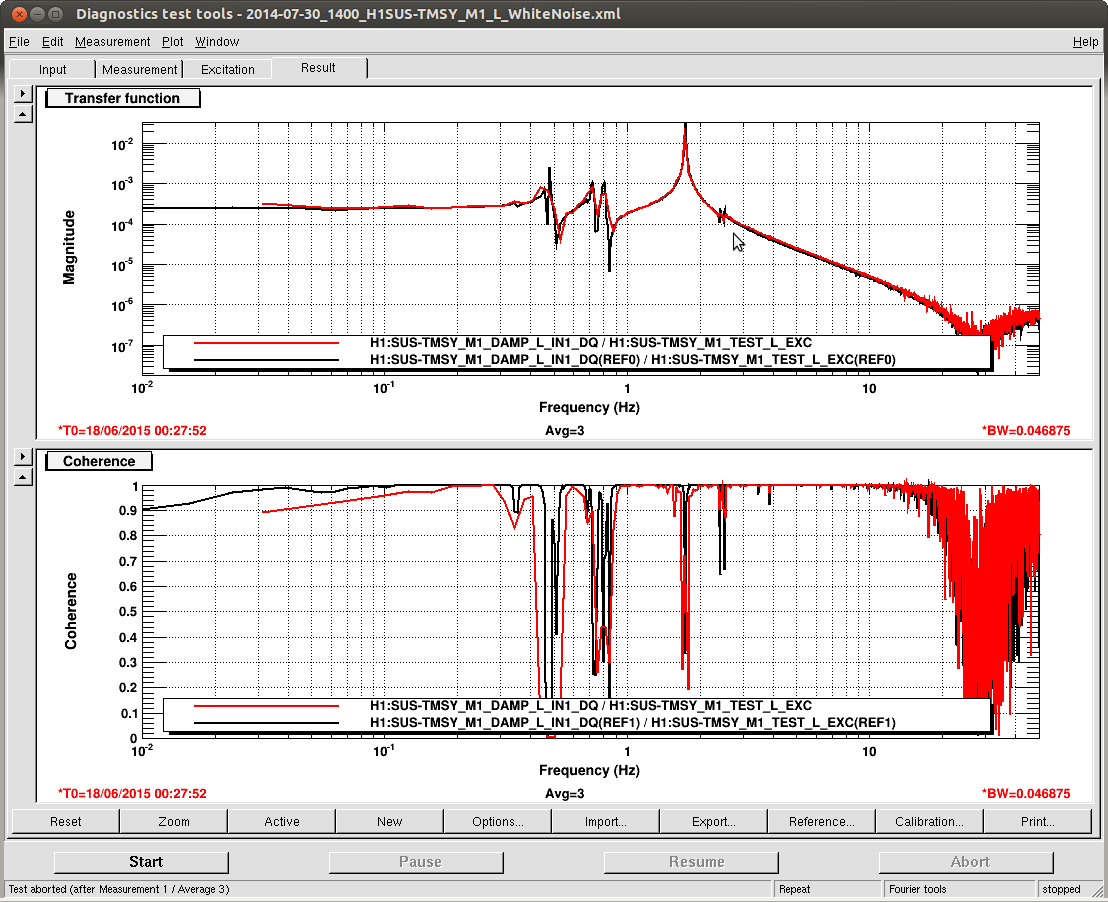The image size is (1108, 902).
Task: Collapse the Coherence plot up arrow
Action: [x=23, y=476]
